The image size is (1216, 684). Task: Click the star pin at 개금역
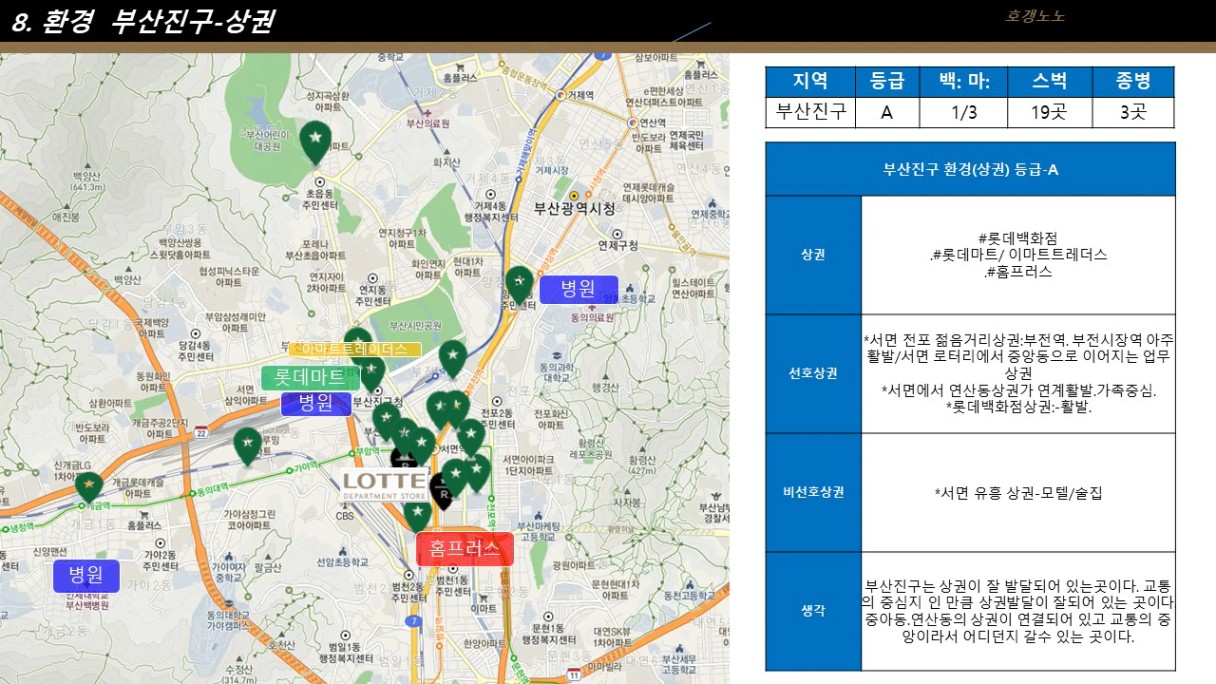pyautogui.click(x=89, y=486)
